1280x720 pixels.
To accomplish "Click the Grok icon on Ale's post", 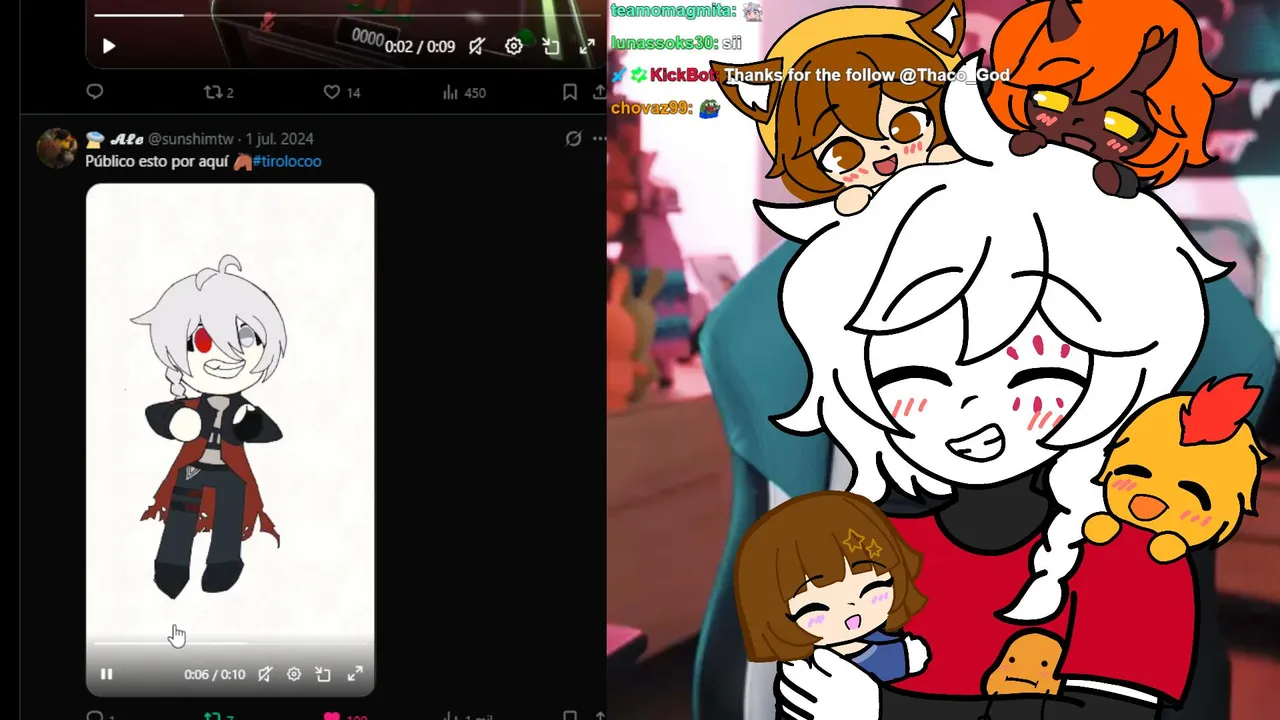I will point(573,139).
